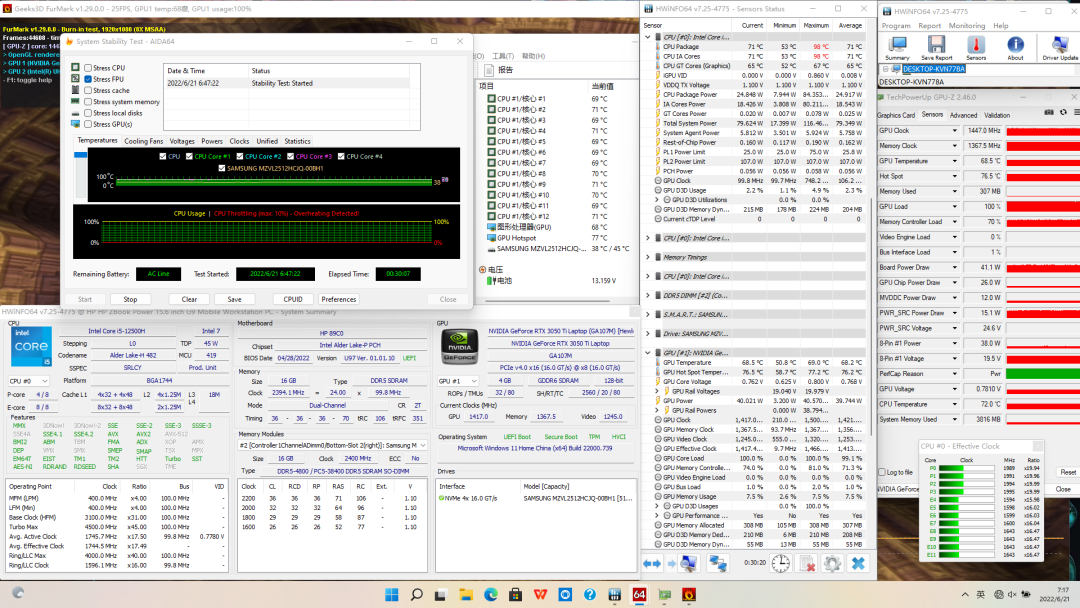
Task: Open sensor settings gear icon
Action: coord(831,564)
